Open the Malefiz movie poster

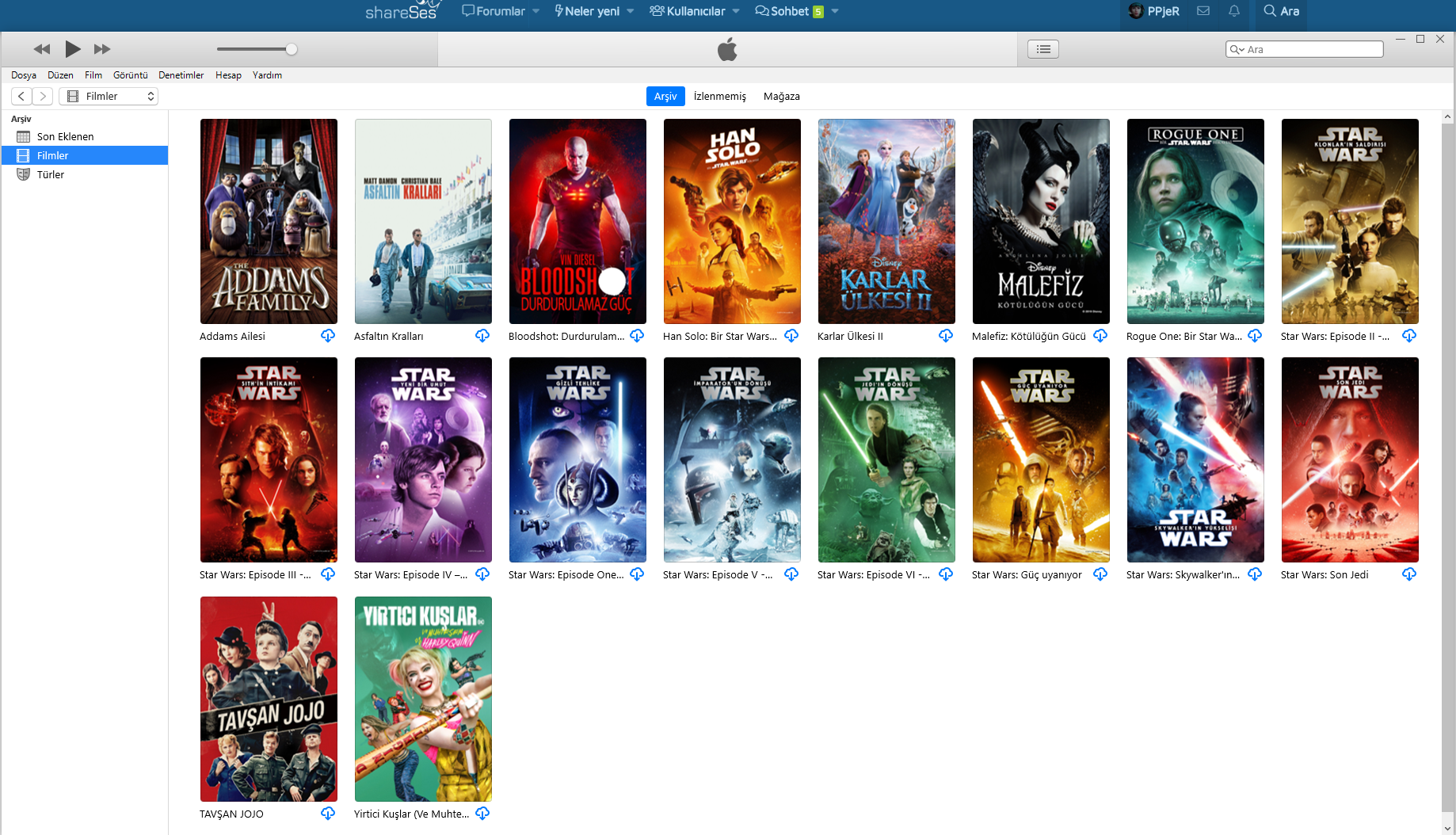click(x=1041, y=221)
